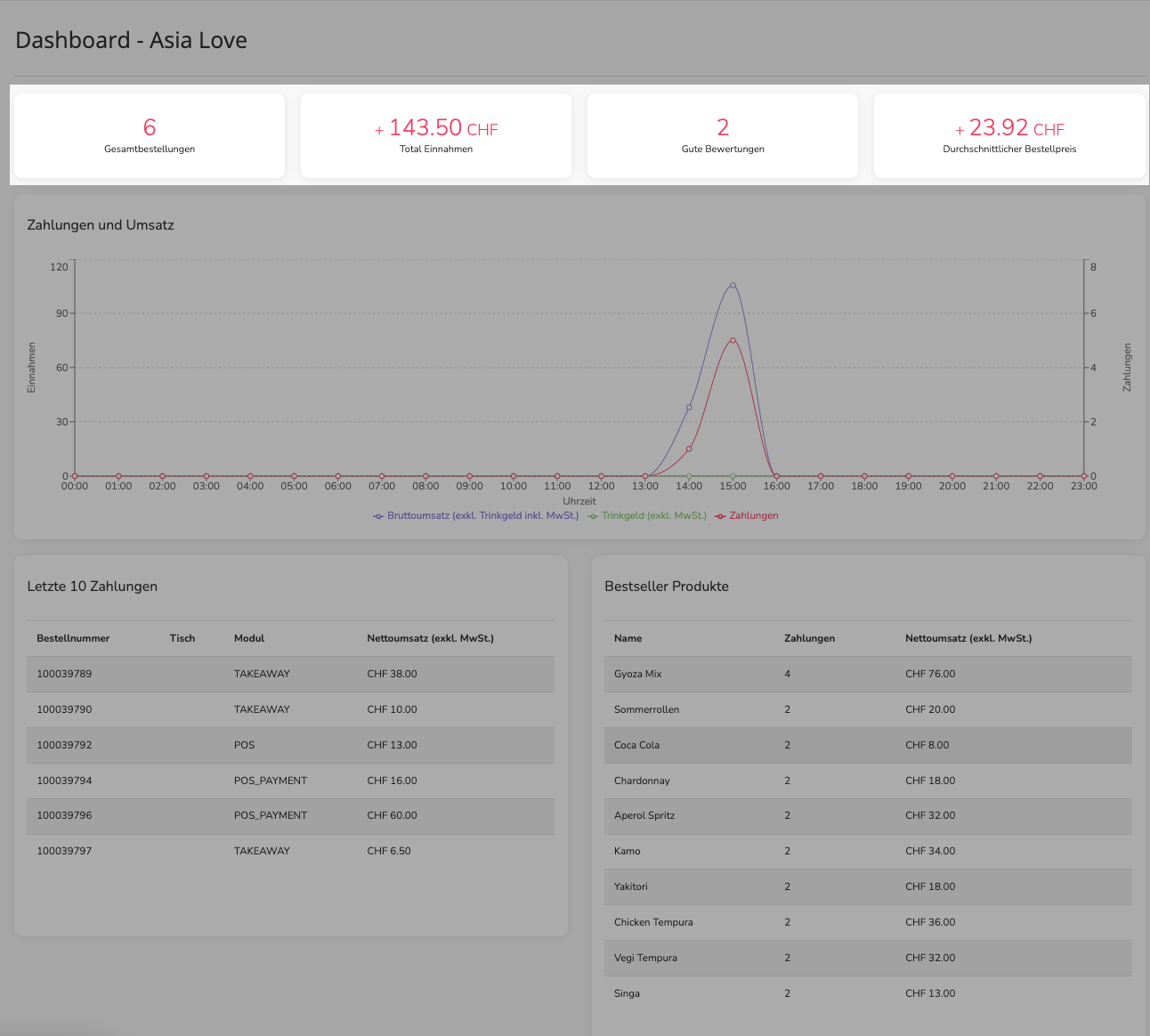Select payment row 100039796 with CHF 60.00
Screen dimensions: 1150x1036
290,816
